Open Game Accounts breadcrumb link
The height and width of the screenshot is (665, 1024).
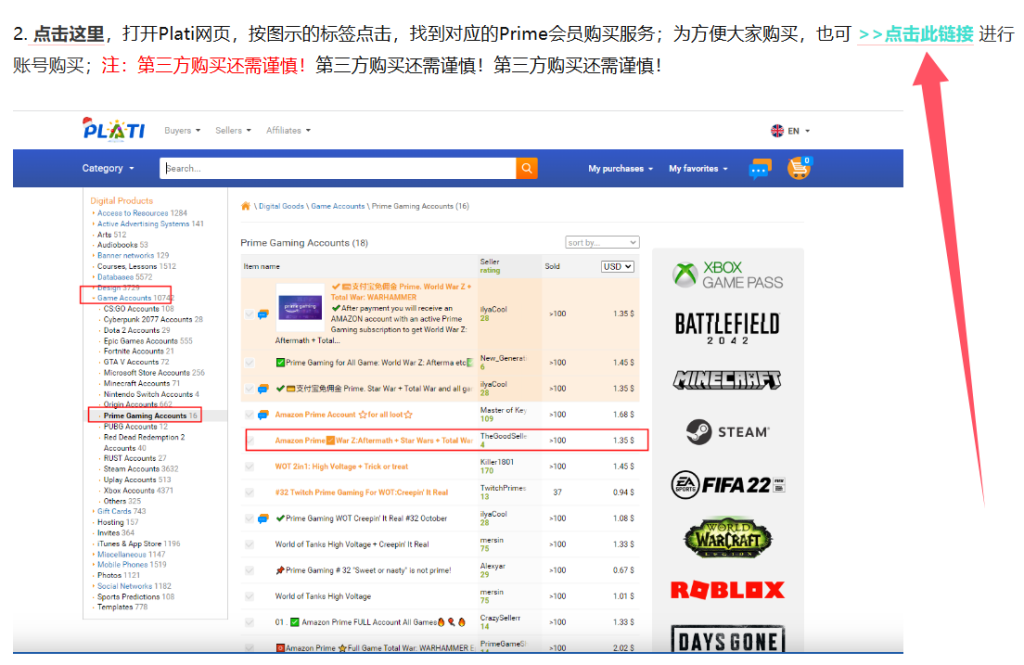pyautogui.click(x=338, y=206)
